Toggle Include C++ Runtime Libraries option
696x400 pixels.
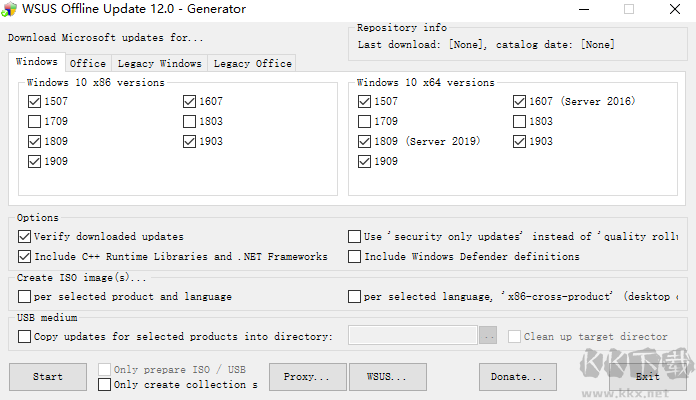pos(24,256)
